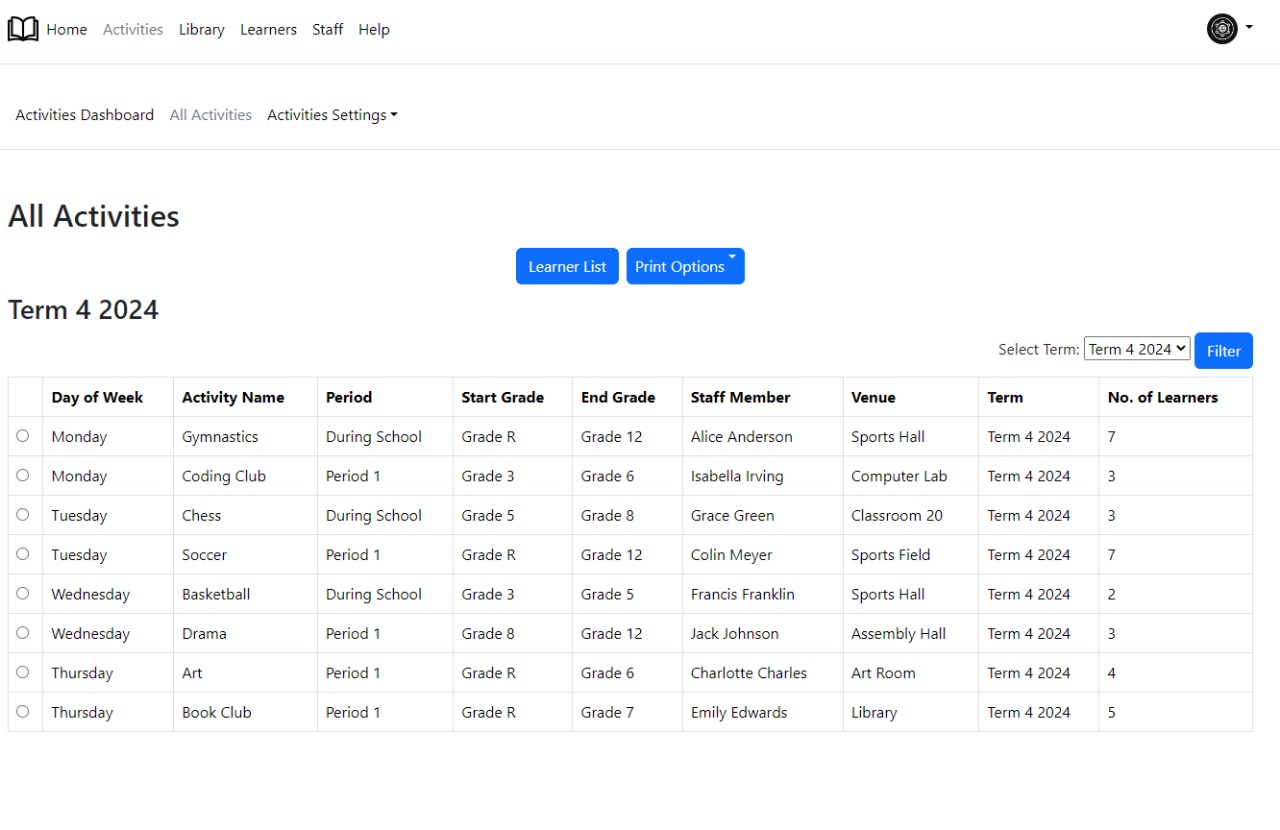This screenshot has height=830, width=1280.
Task: Open the Activities Settings dropdown
Action: pyautogui.click(x=331, y=114)
